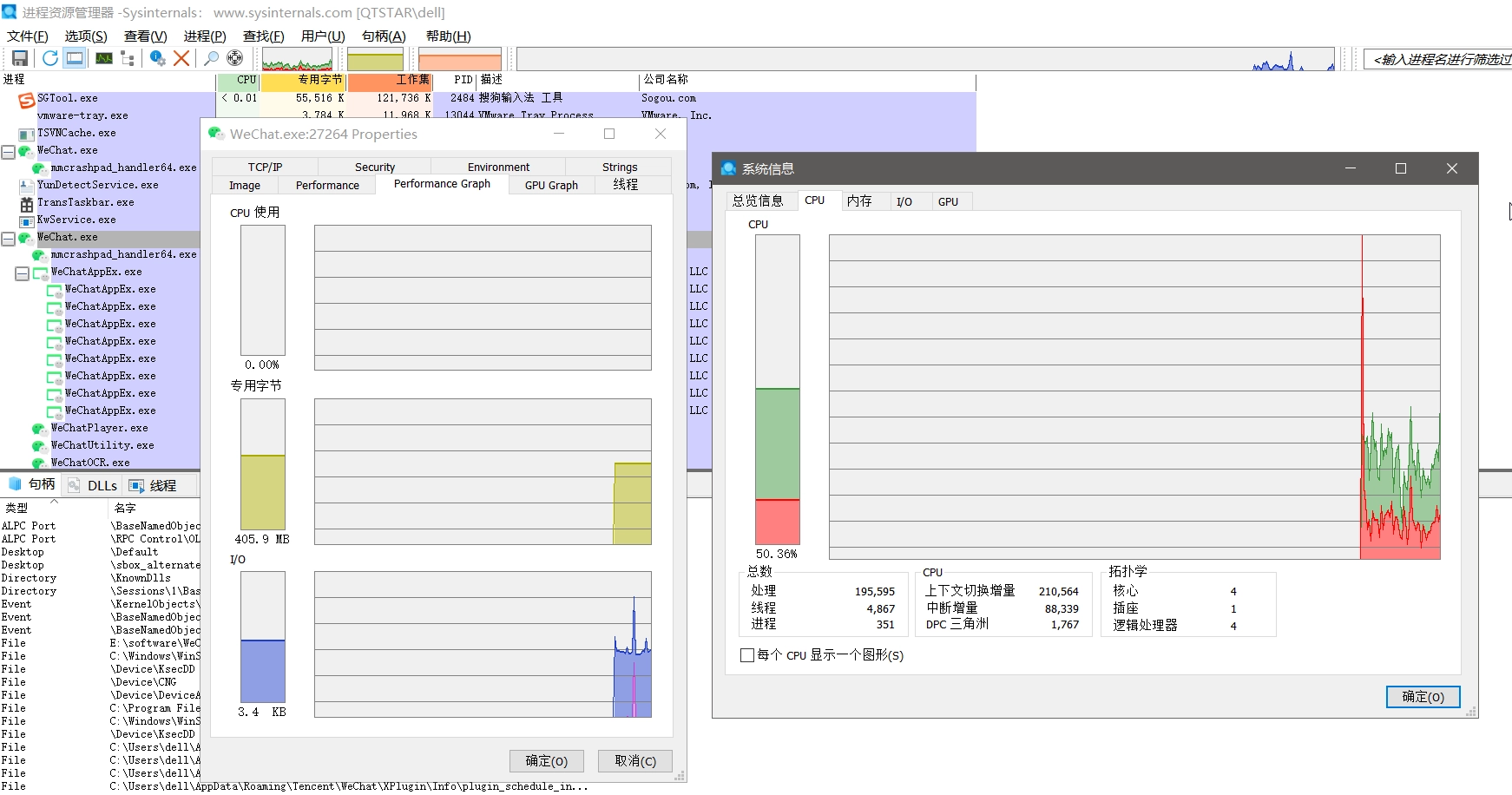Click the CPU history graph in 系统信息
This screenshot has width=1512, height=795.
point(1134,397)
